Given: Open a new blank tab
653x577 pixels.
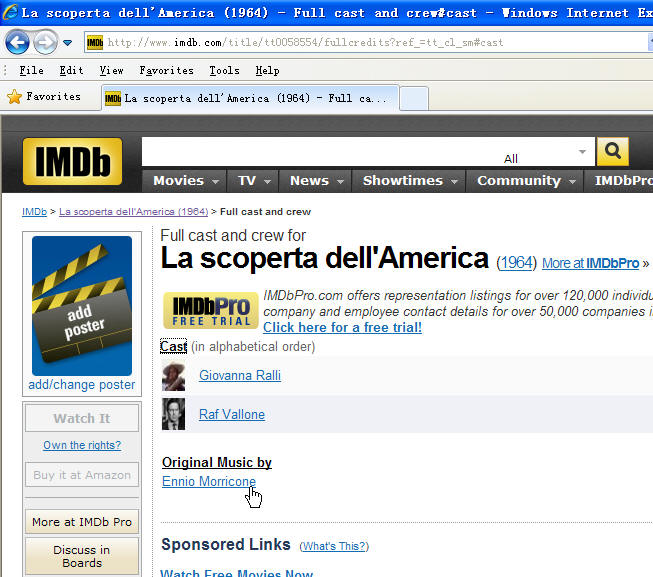Looking at the screenshot, I should [414, 99].
